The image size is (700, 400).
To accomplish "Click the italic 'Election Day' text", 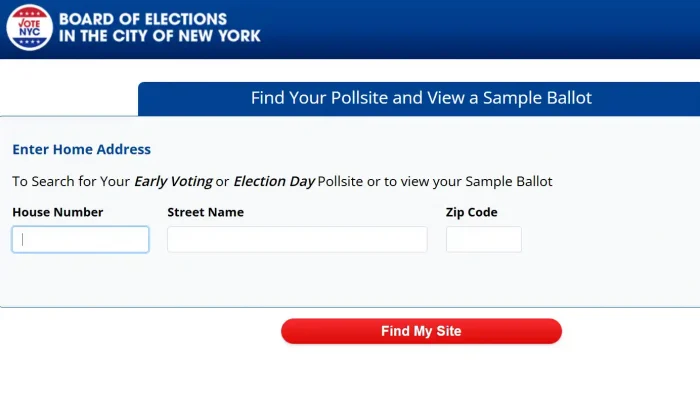I will (274, 182).
